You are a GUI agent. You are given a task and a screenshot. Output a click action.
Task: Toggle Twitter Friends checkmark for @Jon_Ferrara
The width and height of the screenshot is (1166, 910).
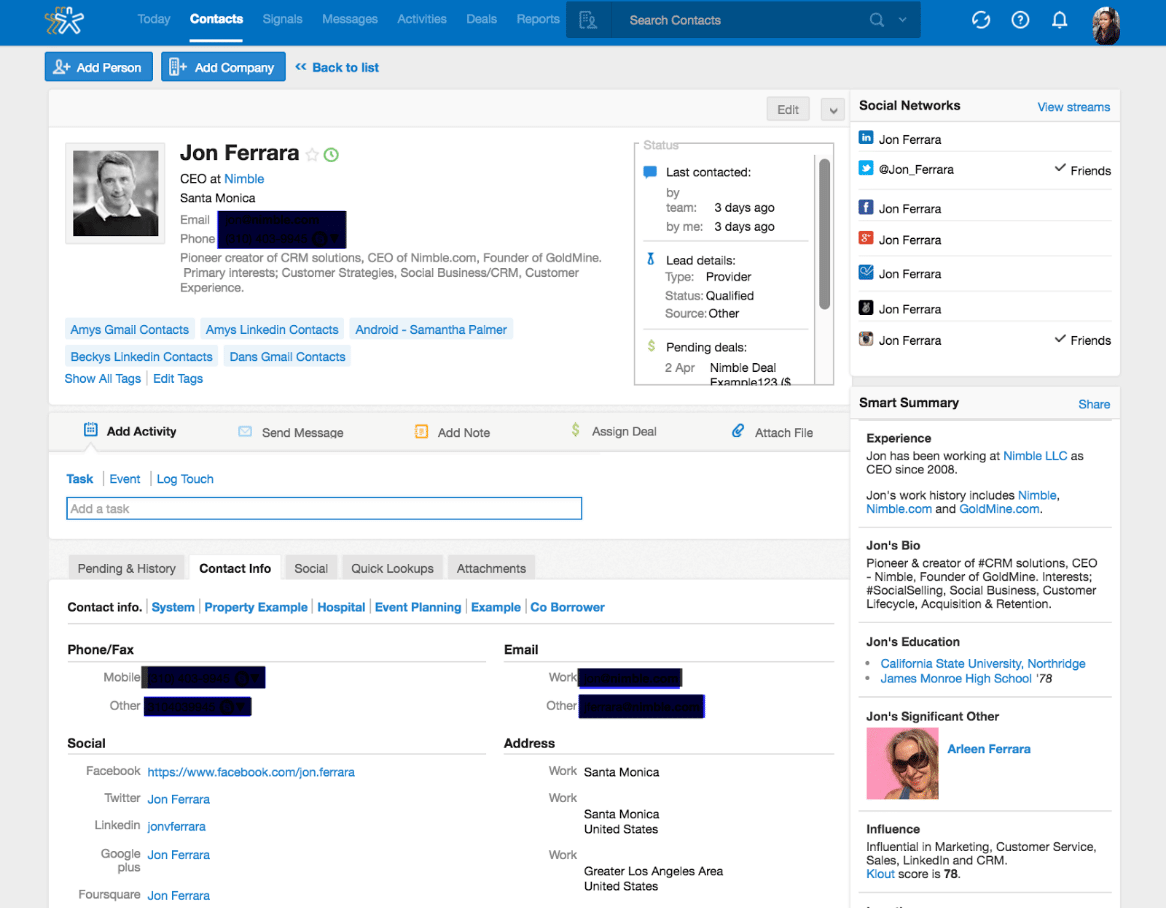(1060, 169)
